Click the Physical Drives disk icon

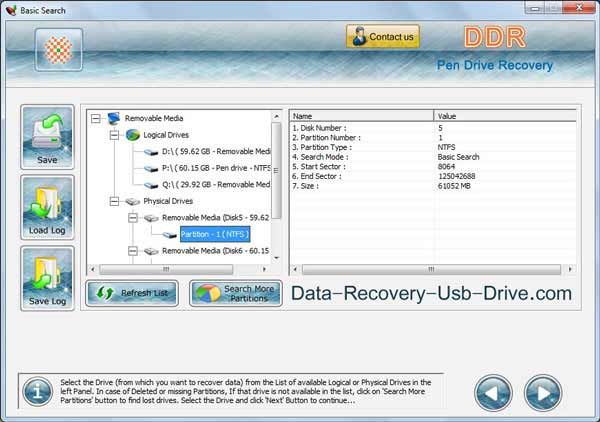point(133,201)
